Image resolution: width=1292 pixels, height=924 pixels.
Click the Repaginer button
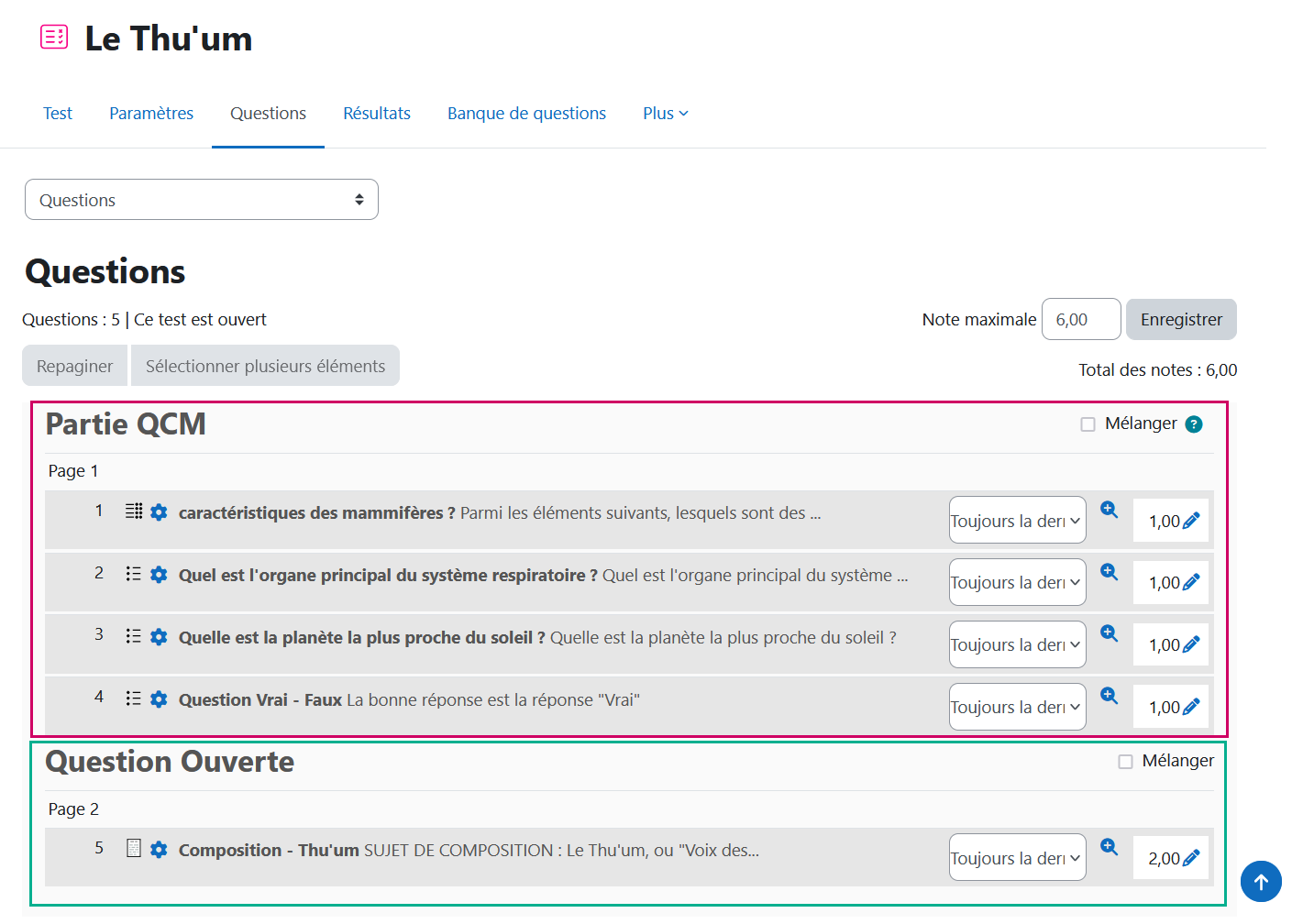(75, 366)
